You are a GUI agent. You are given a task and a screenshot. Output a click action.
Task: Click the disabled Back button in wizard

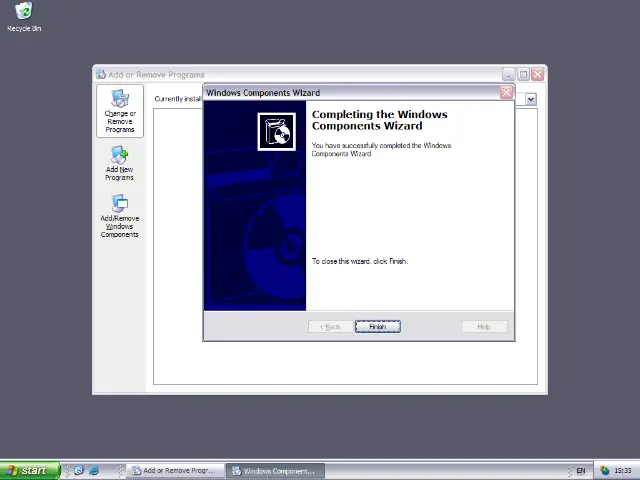[330, 327]
